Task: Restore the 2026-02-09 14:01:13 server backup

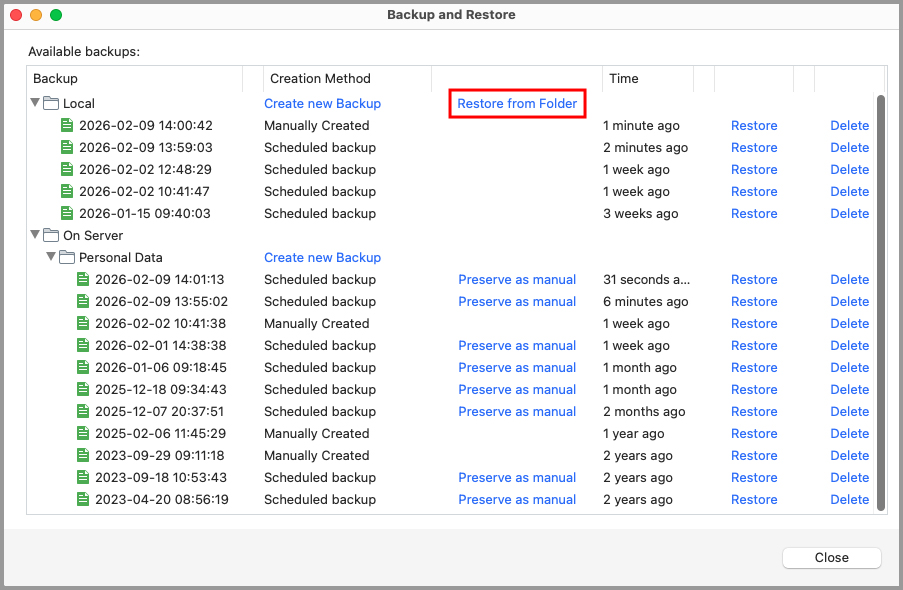Action: pyautogui.click(x=754, y=279)
